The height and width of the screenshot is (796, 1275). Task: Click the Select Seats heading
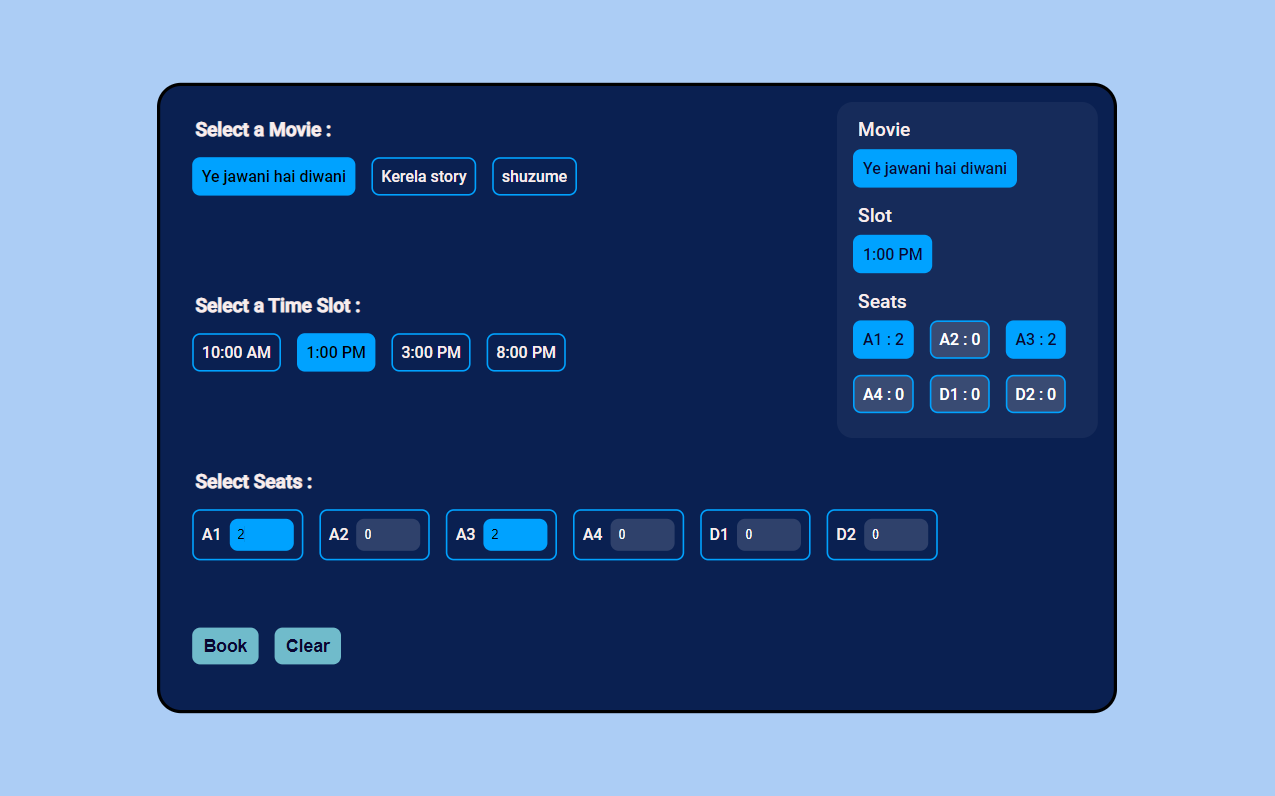pos(254,482)
